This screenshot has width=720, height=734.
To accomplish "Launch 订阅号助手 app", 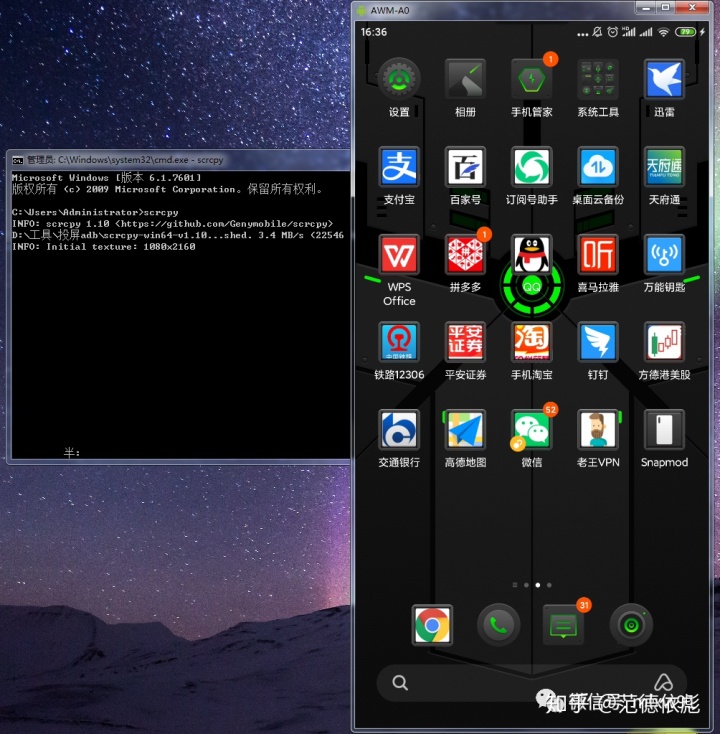I will pyautogui.click(x=531, y=167).
